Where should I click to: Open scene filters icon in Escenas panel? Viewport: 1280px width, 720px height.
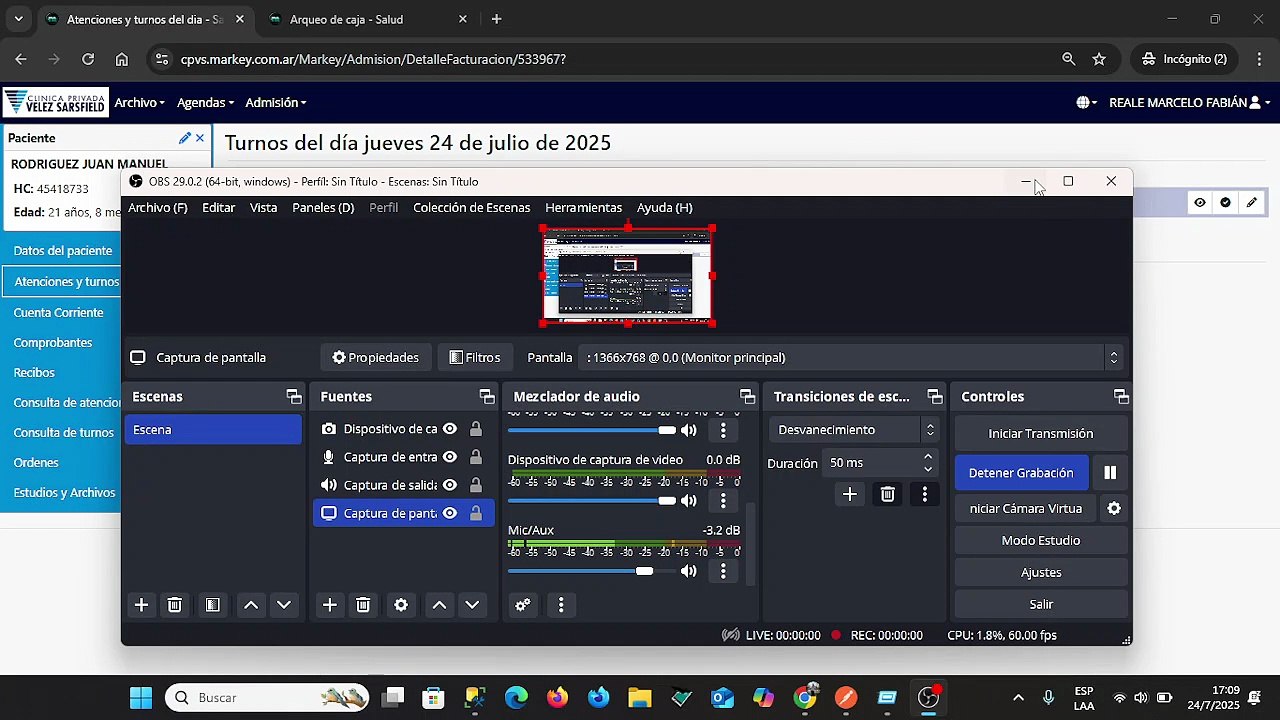pyautogui.click(x=212, y=605)
